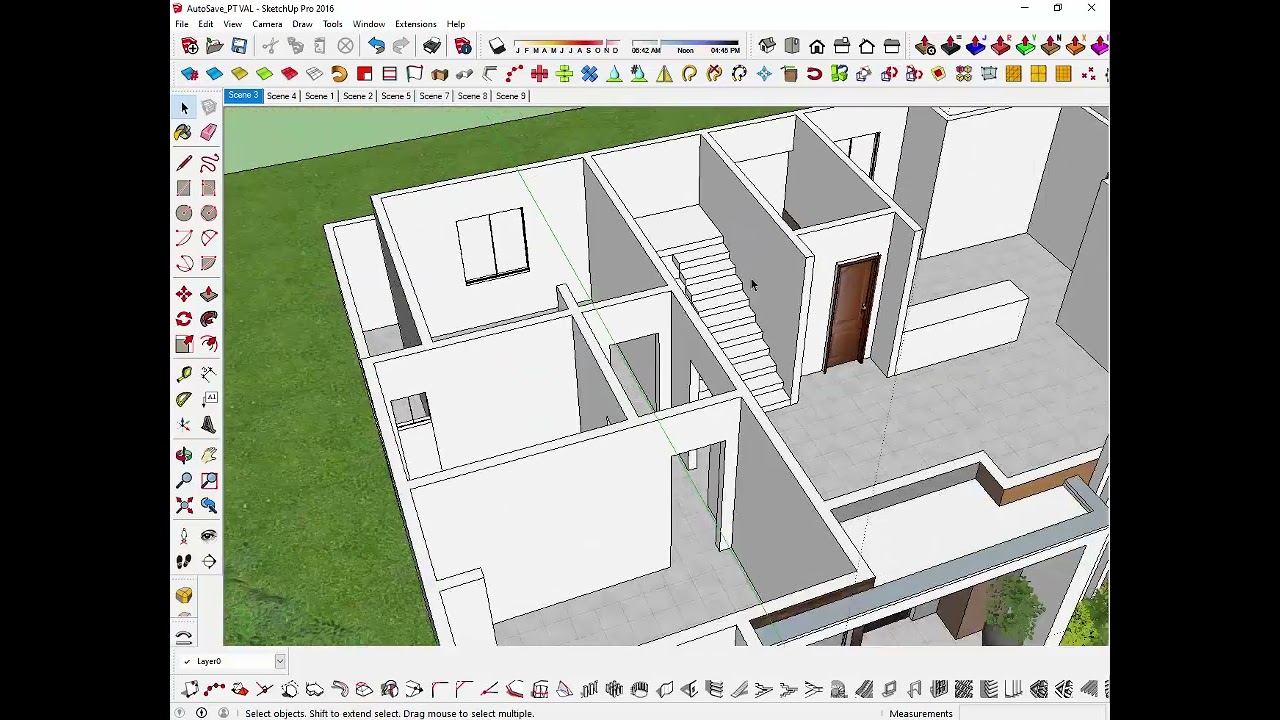Select the Circle tool
Viewport: 1280px width, 720px height.
tap(184, 213)
